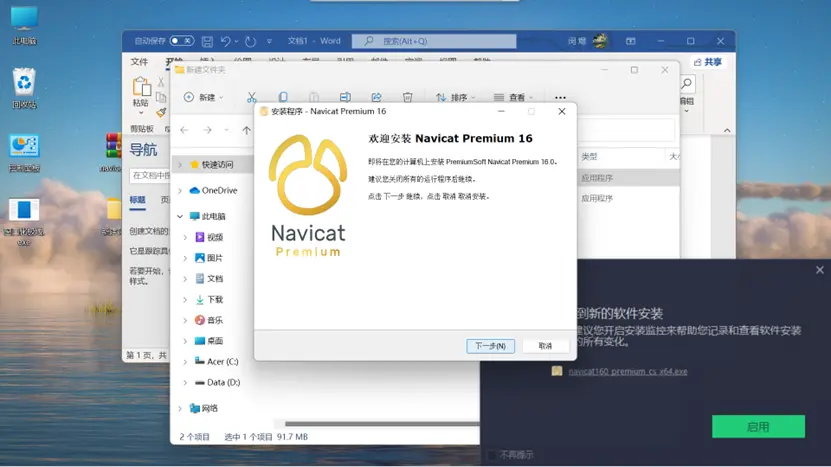Select Documents folder in Explorer tree

pos(209,278)
